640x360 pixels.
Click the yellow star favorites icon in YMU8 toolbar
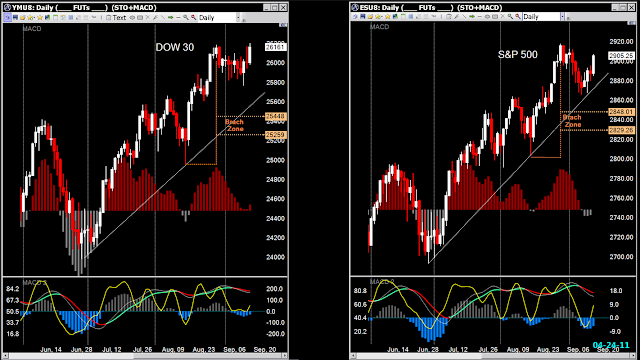[40, 18]
